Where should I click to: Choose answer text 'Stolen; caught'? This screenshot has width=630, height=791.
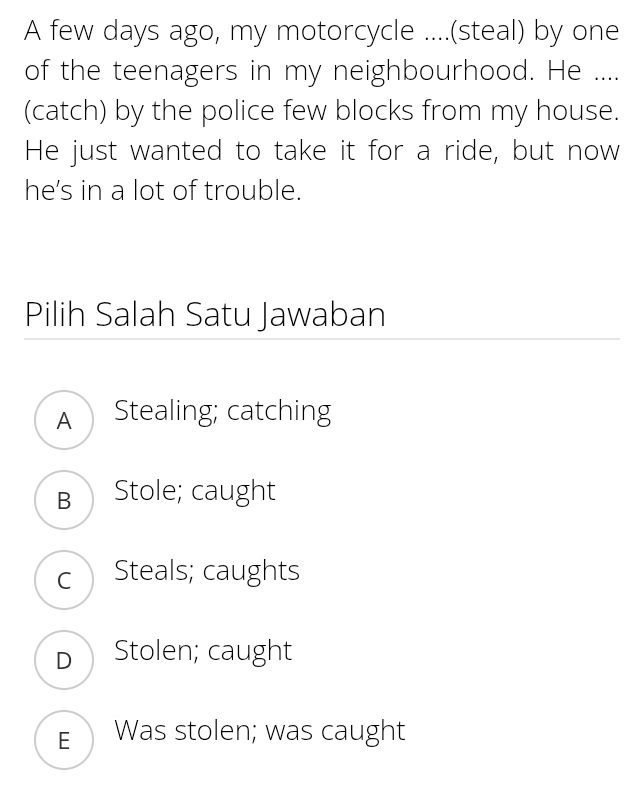click(203, 651)
